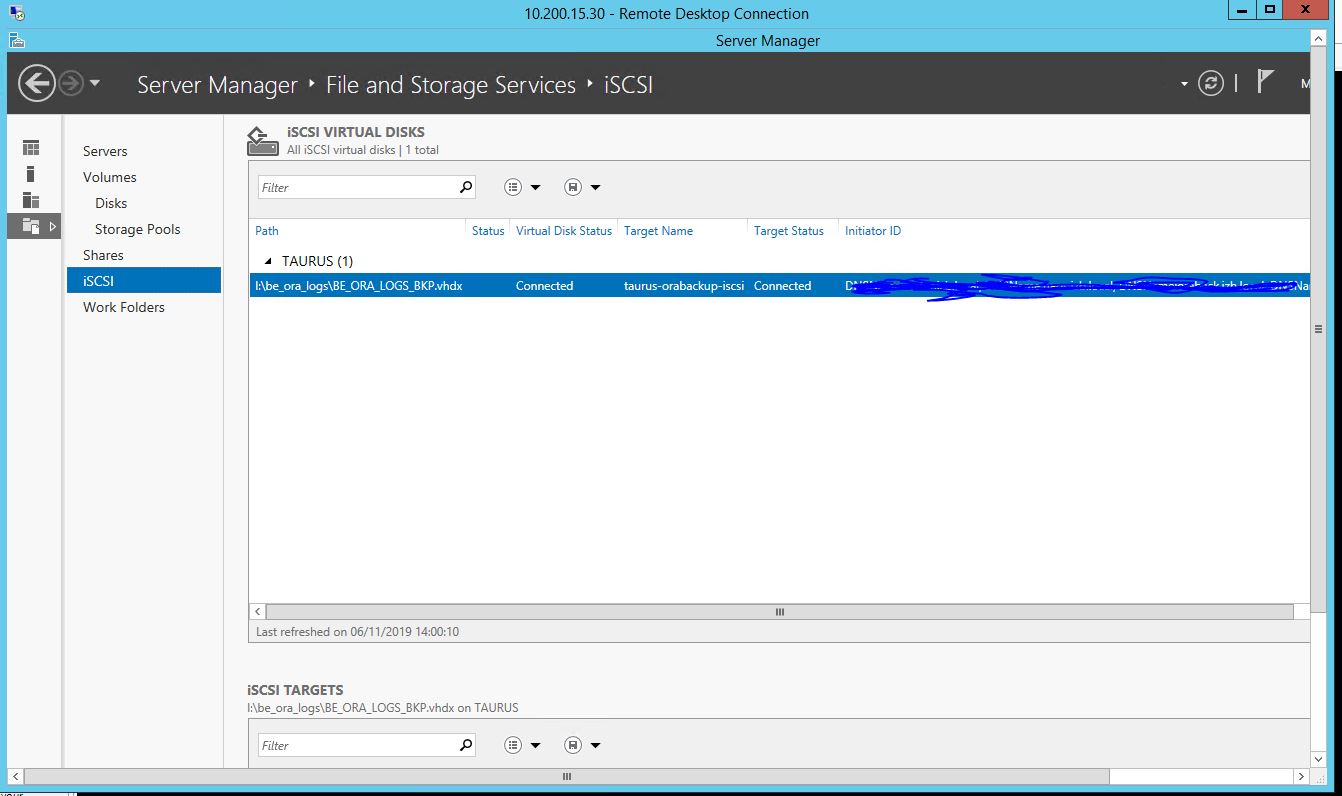Select the All Servers sidebar icon
This screenshot has width=1342, height=796.
pyautogui.click(x=31, y=200)
